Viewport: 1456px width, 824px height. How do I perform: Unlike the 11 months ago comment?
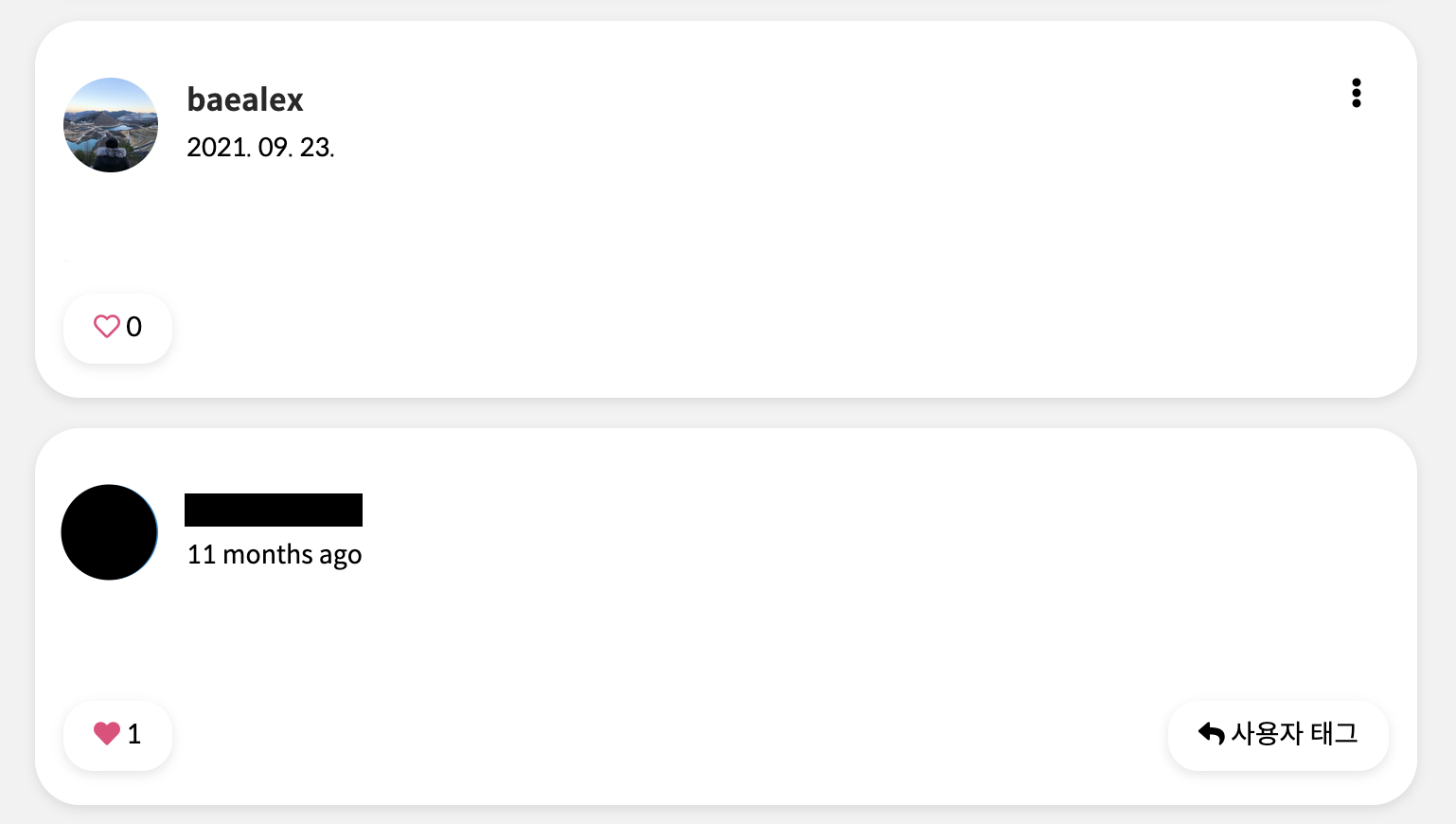117,735
